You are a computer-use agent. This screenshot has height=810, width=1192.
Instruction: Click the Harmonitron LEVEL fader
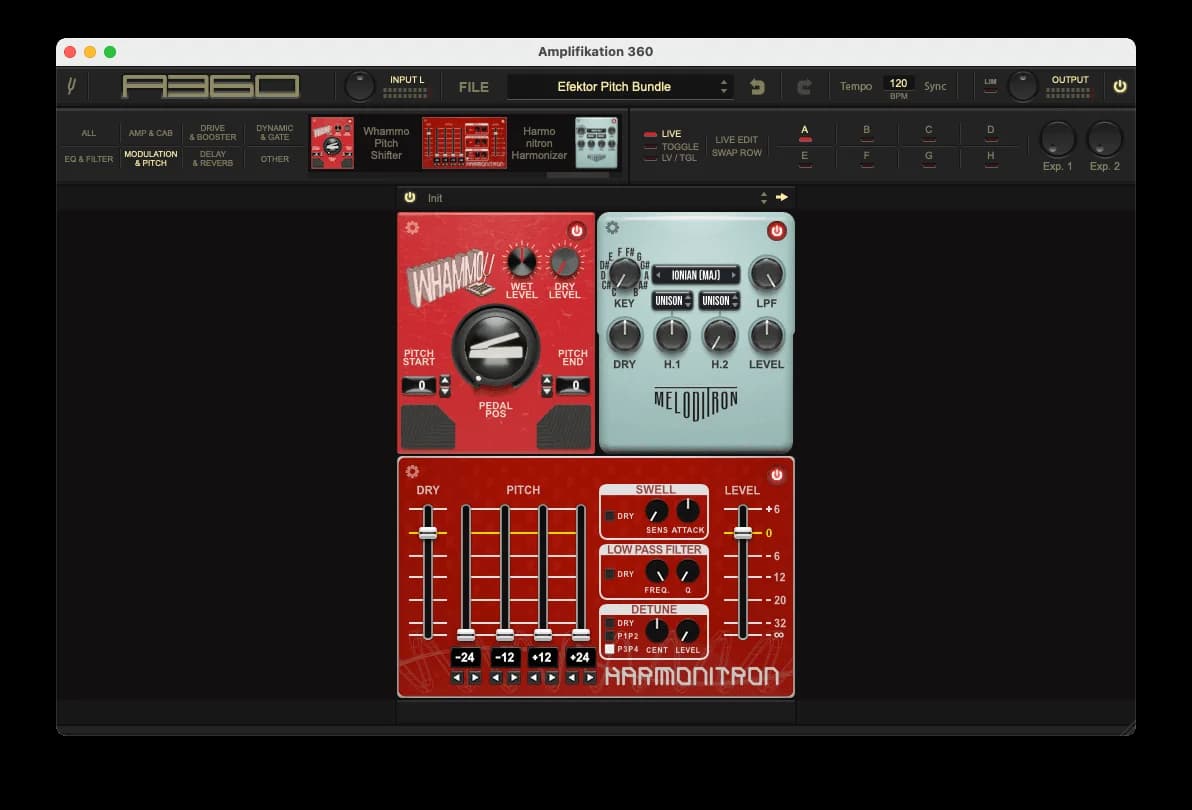pyautogui.click(x=742, y=535)
